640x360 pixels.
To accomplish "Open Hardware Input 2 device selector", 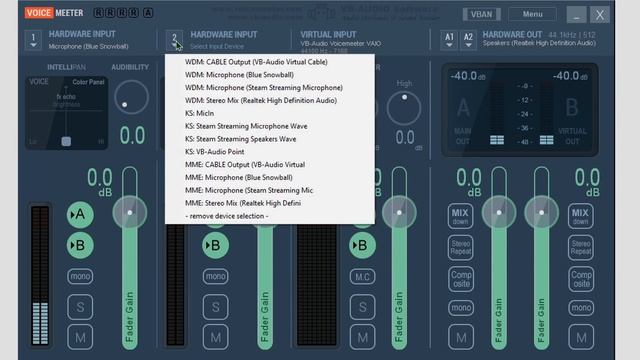I will 174,40.
